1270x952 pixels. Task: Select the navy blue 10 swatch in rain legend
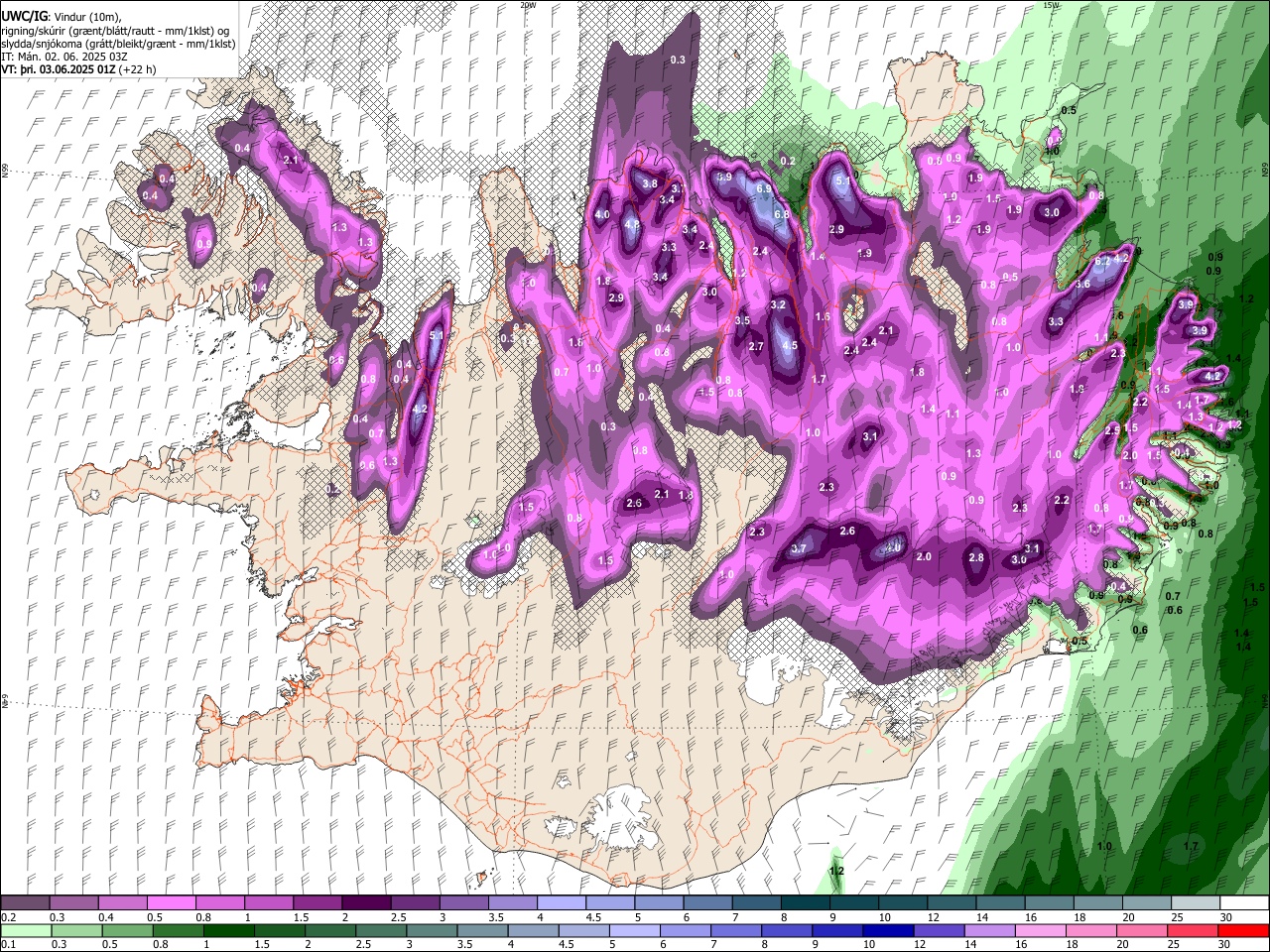pos(889,930)
